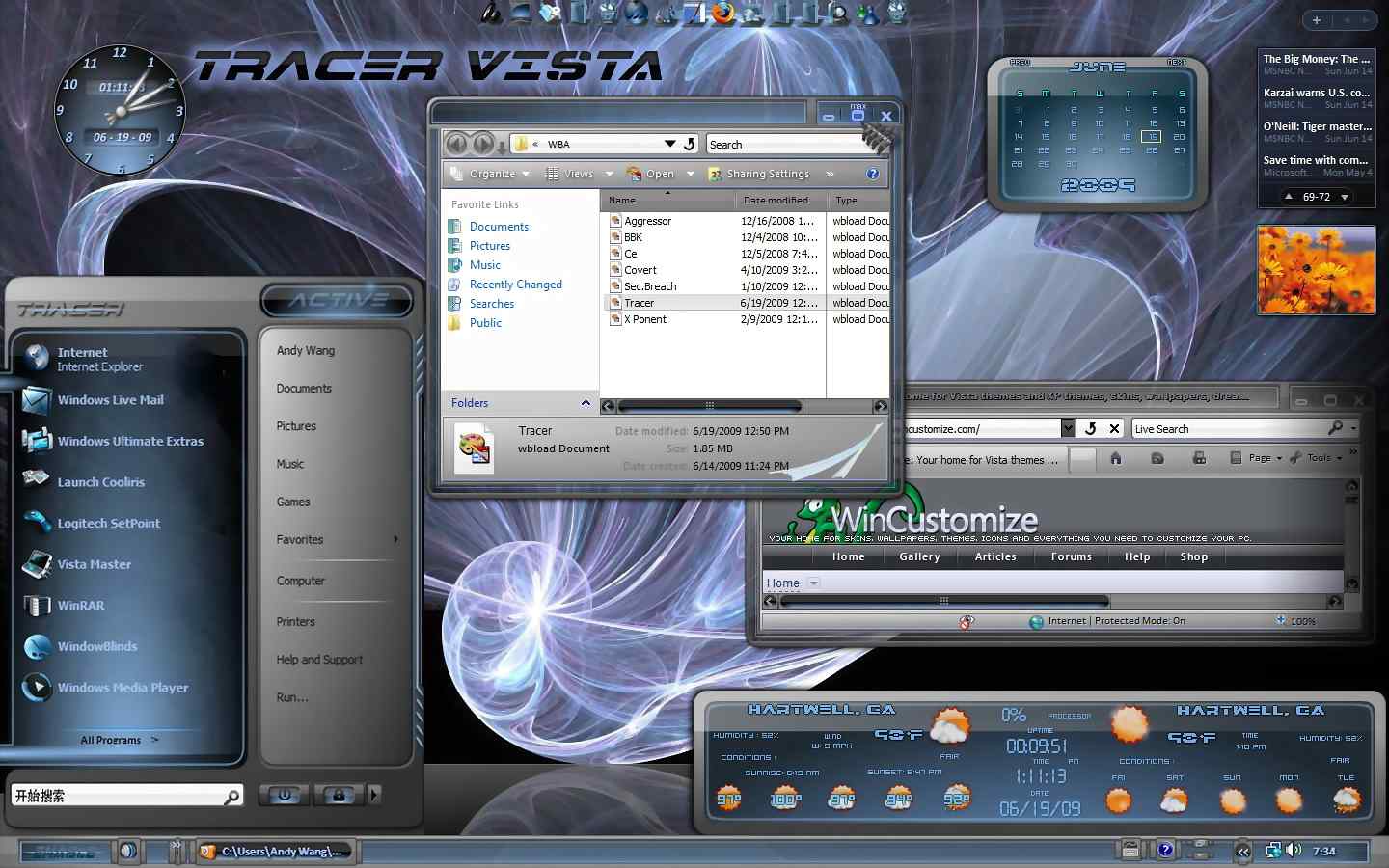Image resolution: width=1389 pixels, height=868 pixels.
Task: Click the Date modified column header
Action: 780,200
